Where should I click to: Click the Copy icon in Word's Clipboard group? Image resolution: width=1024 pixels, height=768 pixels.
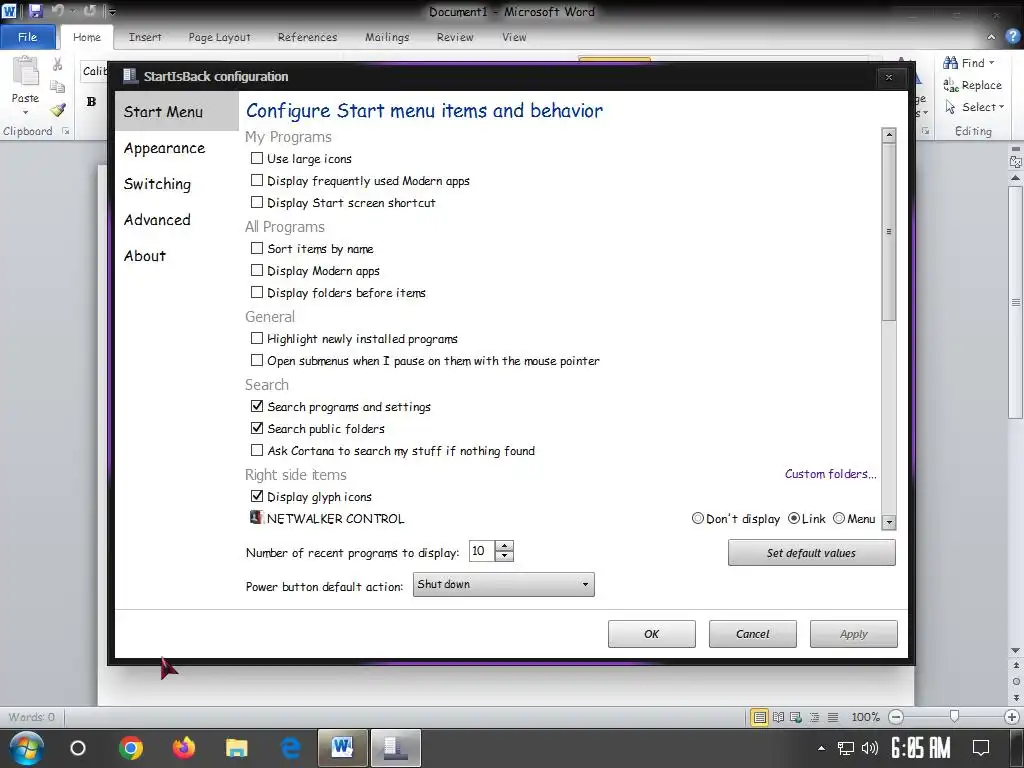[x=57, y=87]
